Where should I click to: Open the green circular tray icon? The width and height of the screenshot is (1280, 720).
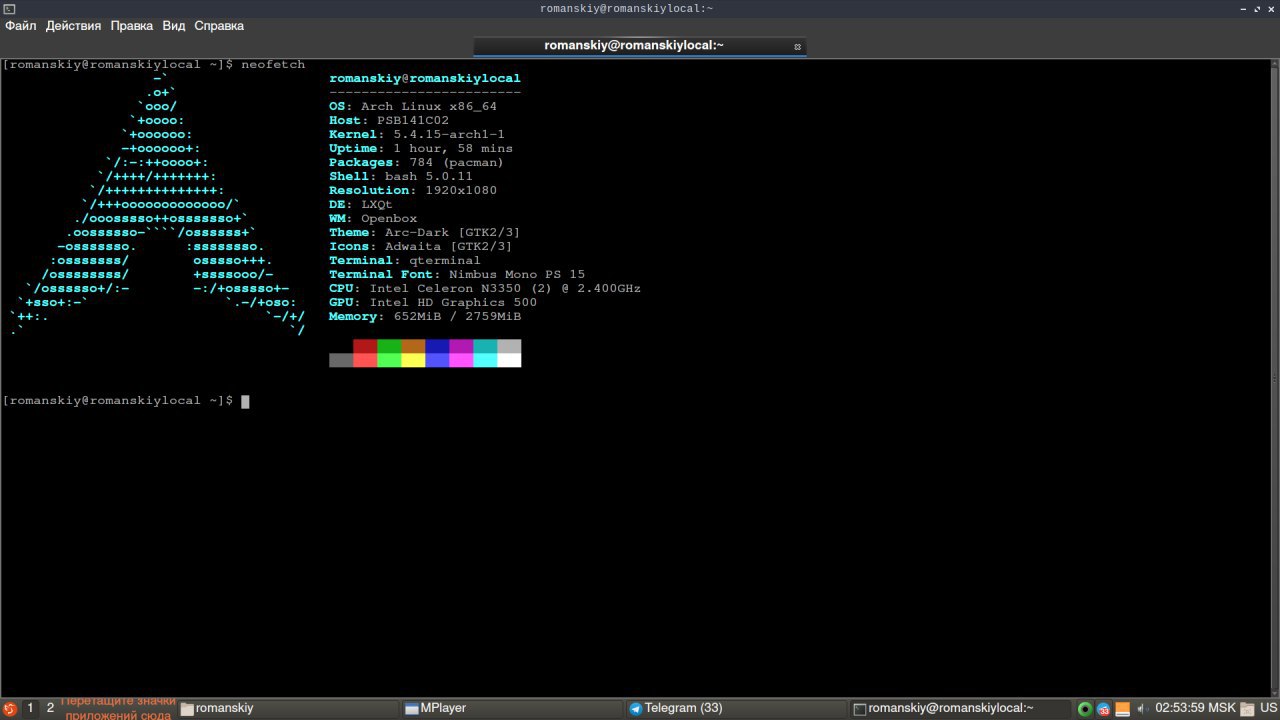(1085, 709)
